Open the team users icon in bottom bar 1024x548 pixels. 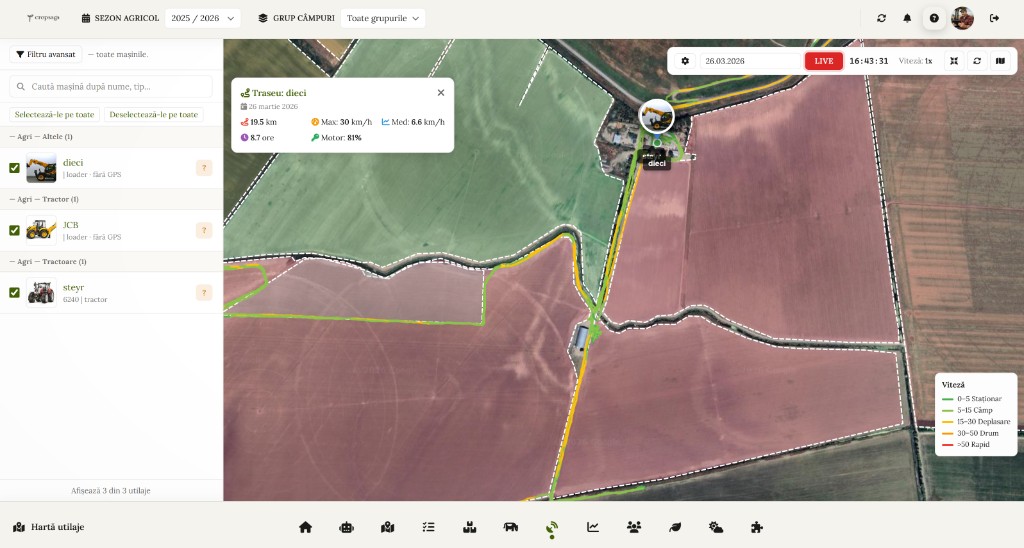click(634, 527)
